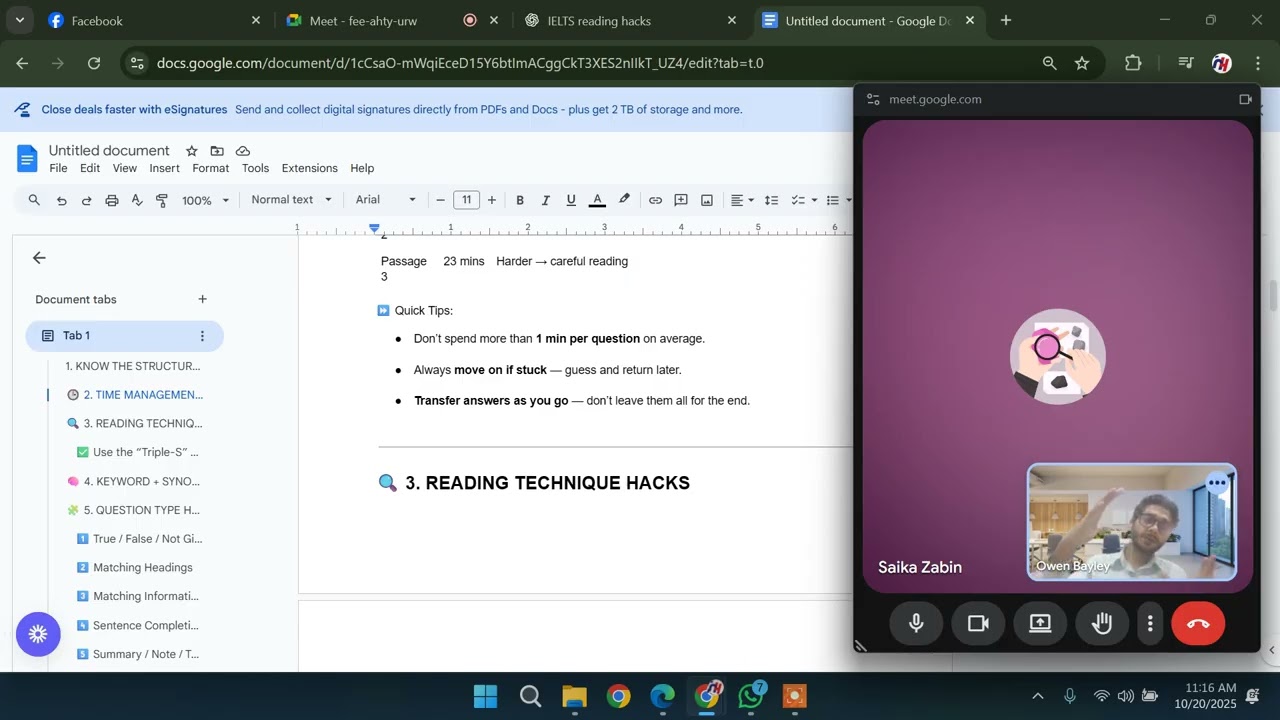Leave the Meet call

(x=1197, y=623)
